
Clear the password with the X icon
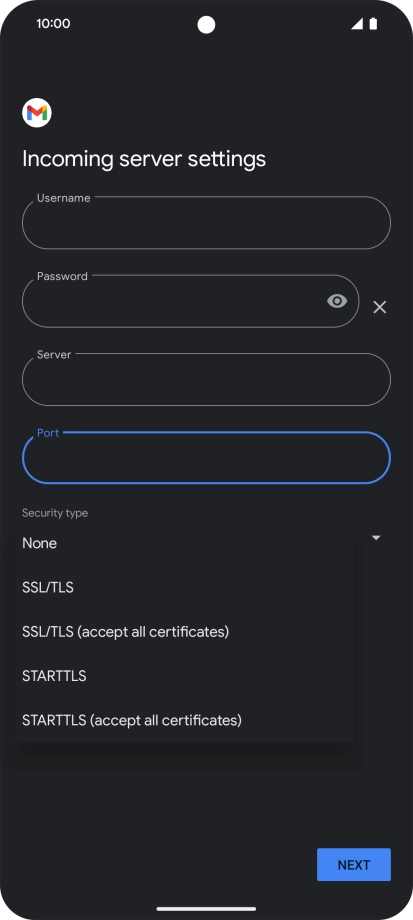point(380,307)
